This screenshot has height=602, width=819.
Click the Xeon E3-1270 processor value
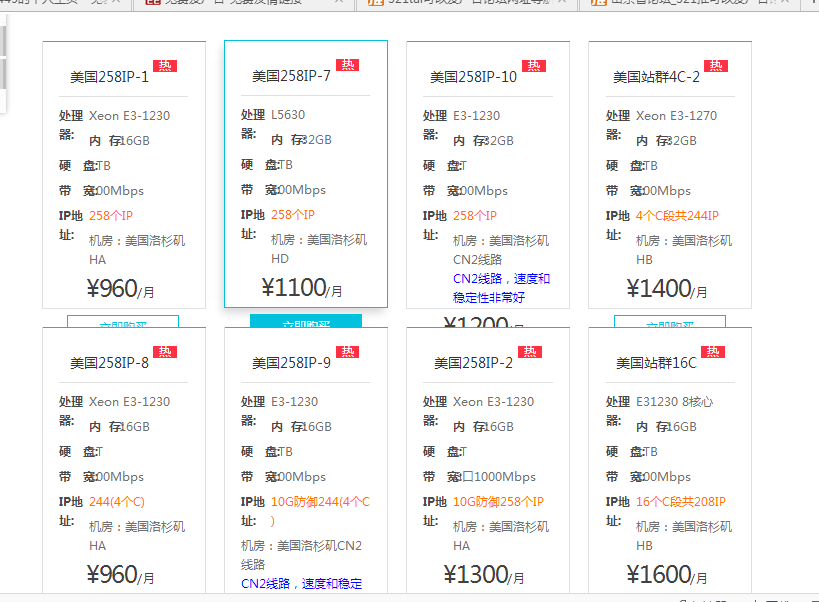676,116
